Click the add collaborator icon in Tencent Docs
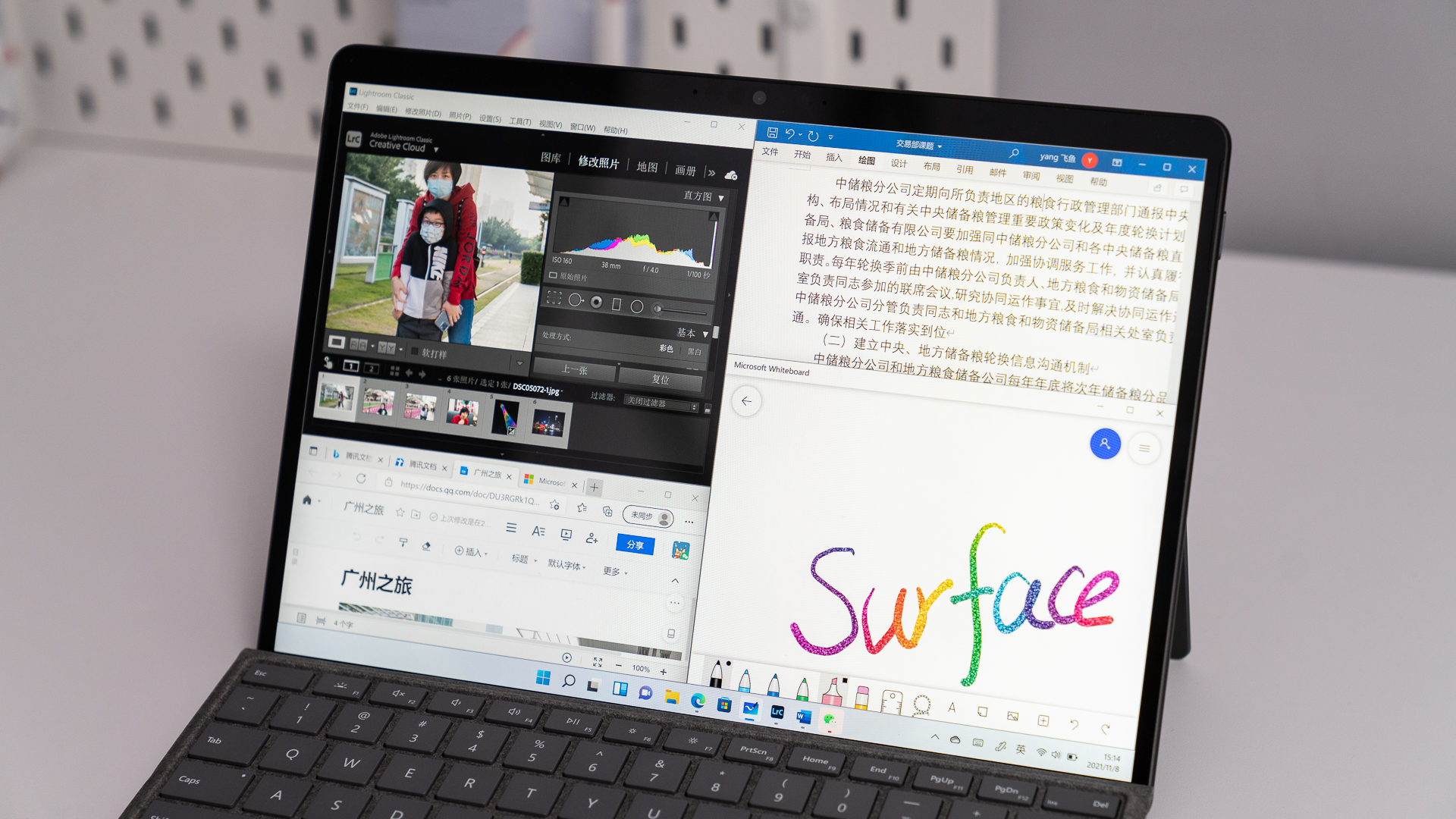 click(x=591, y=538)
